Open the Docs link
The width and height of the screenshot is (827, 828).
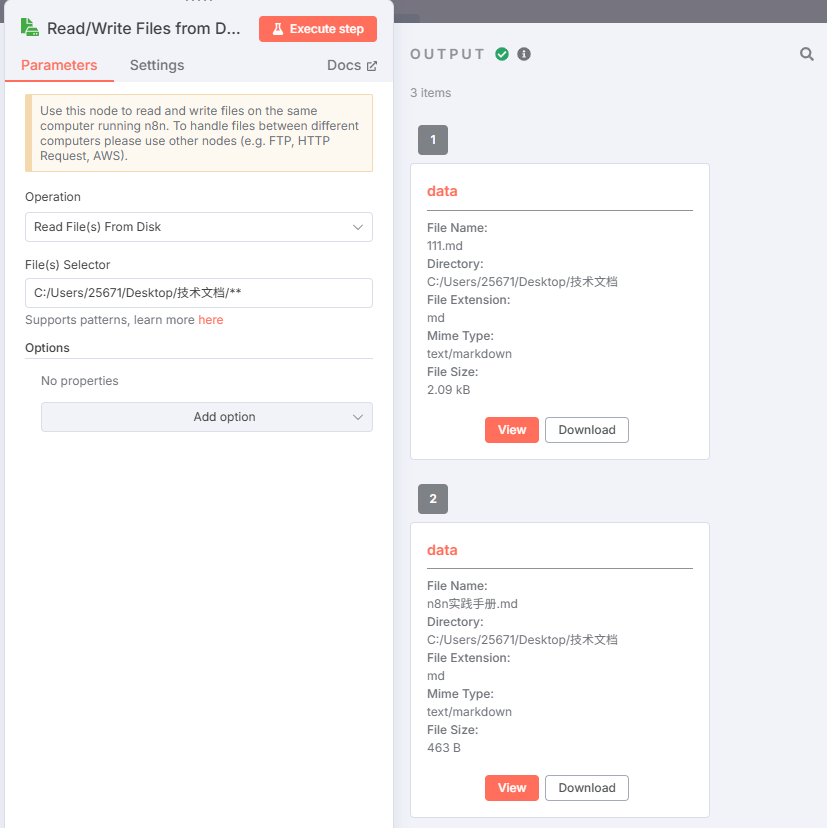352,65
